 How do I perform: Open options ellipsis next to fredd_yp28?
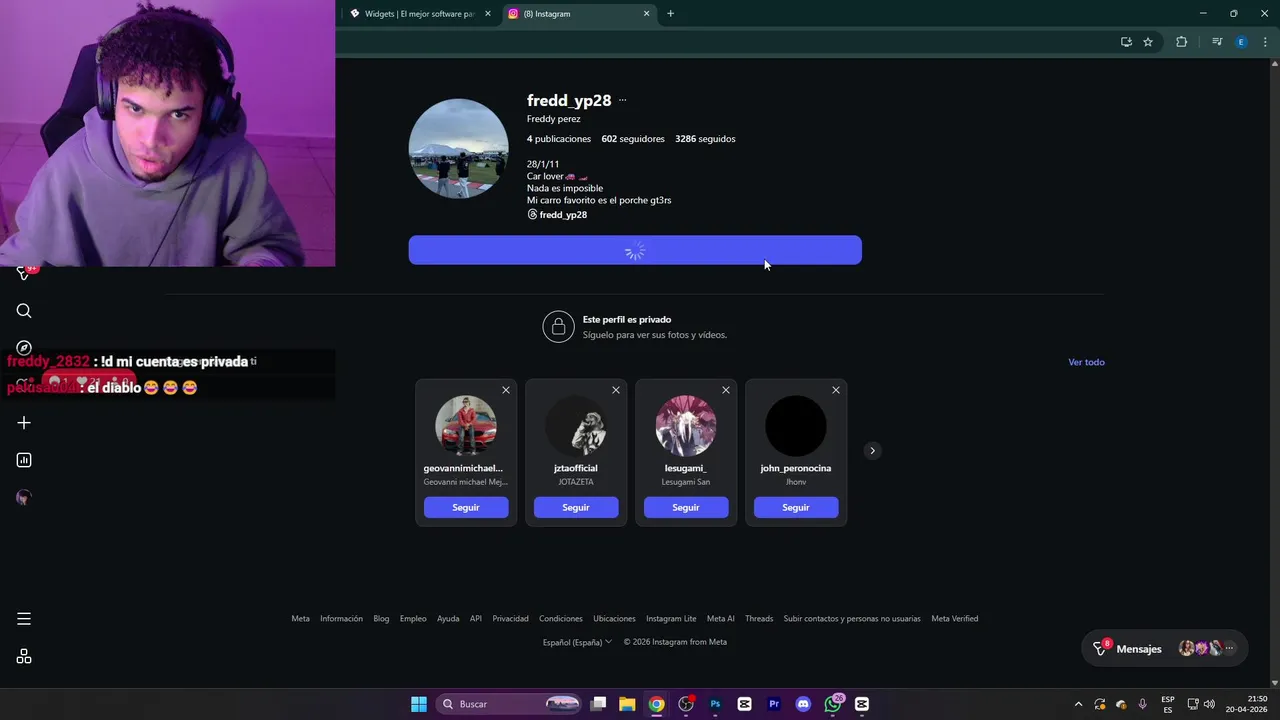(x=622, y=100)
